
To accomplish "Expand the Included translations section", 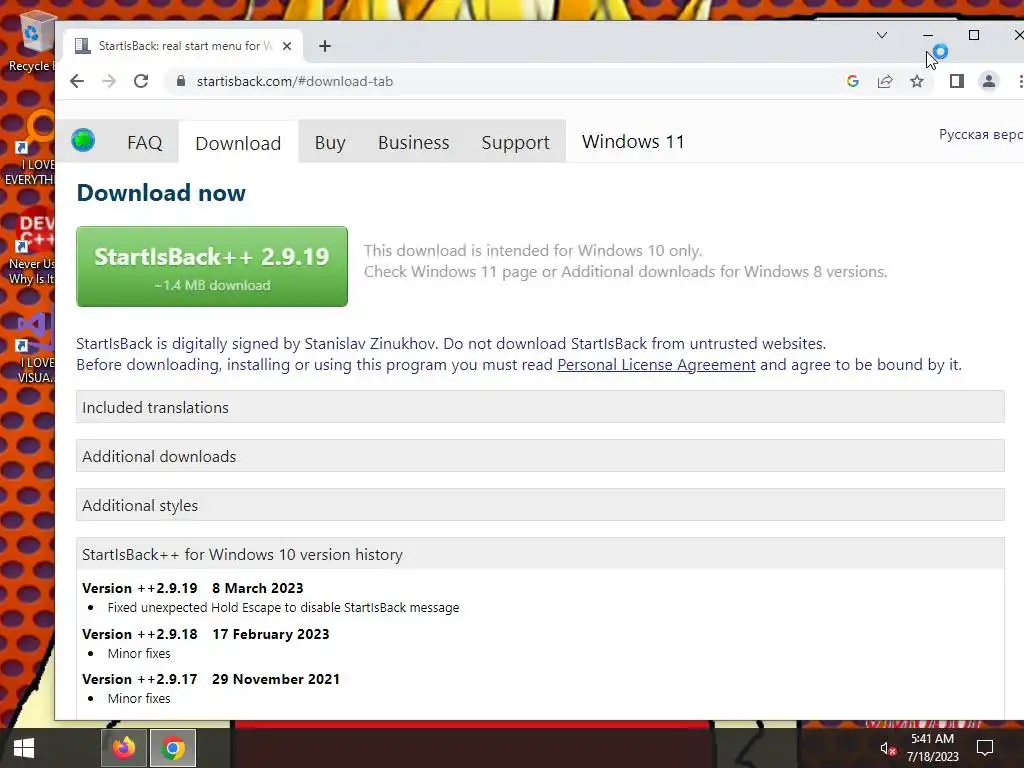I will 540,407.
